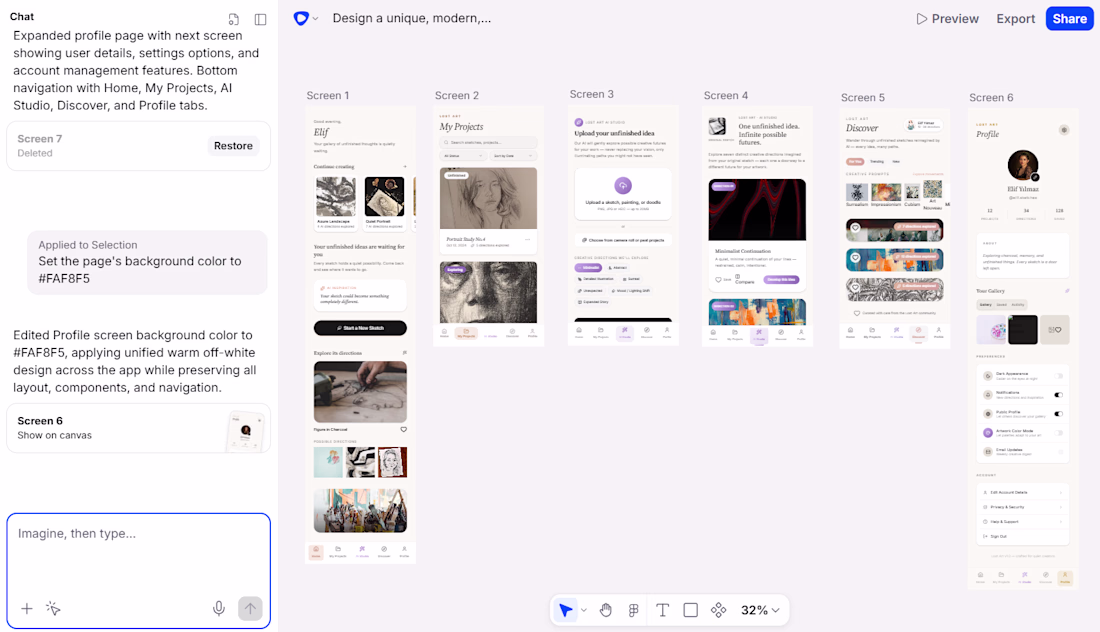
Task: Select the Rectangle frame tool
Action: [690, 610]
